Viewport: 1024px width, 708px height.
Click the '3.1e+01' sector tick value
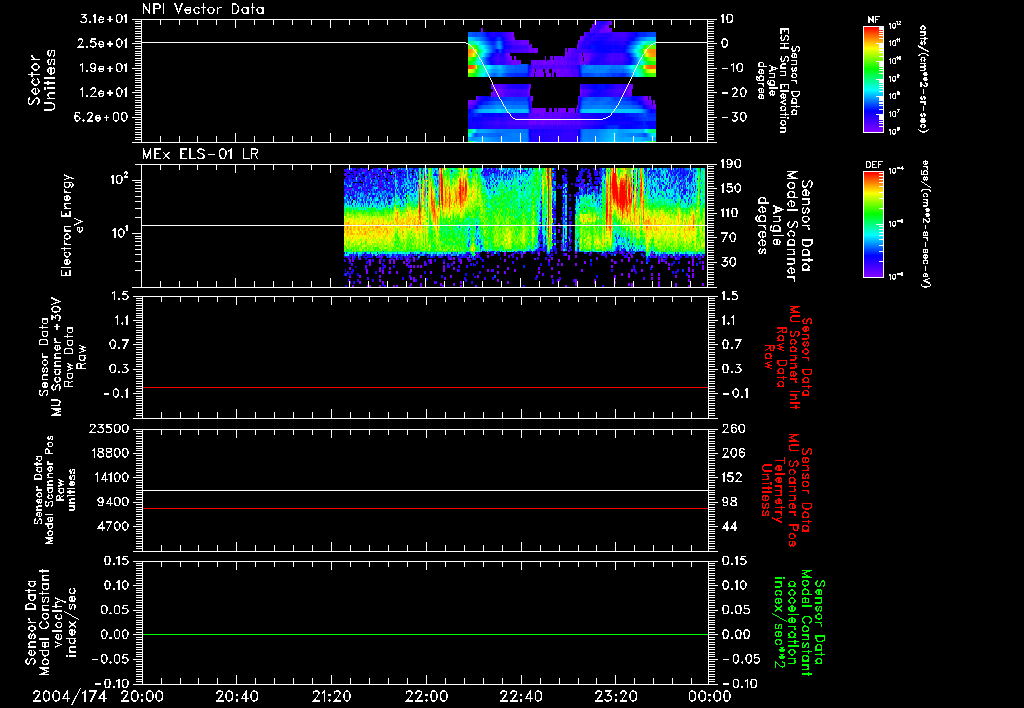tap(104, 19)
